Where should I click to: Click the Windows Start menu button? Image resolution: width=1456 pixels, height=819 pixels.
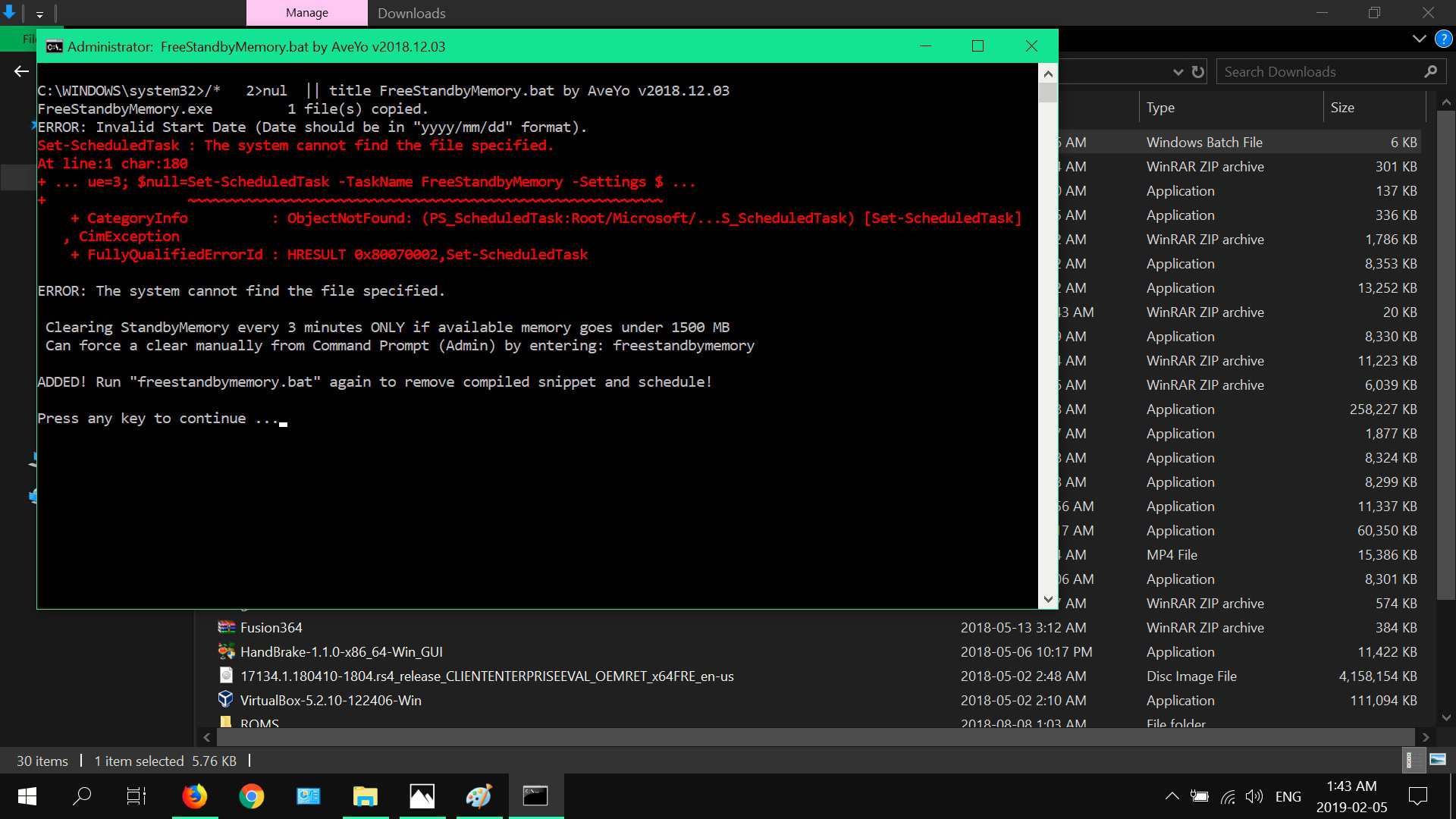(26, 796)
